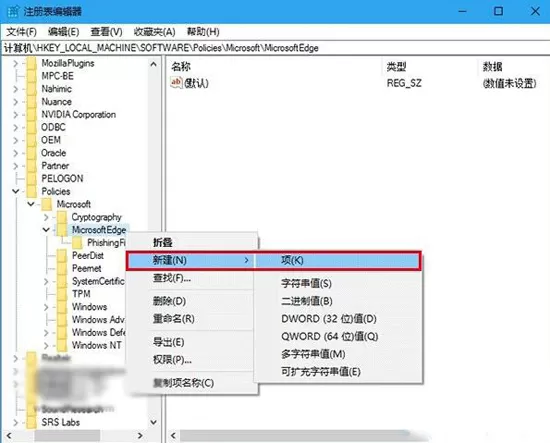This screenshot has width=550, height=443.
Task: Collapse the MicrosoftEdge key
Action: [x=46, y=230]
